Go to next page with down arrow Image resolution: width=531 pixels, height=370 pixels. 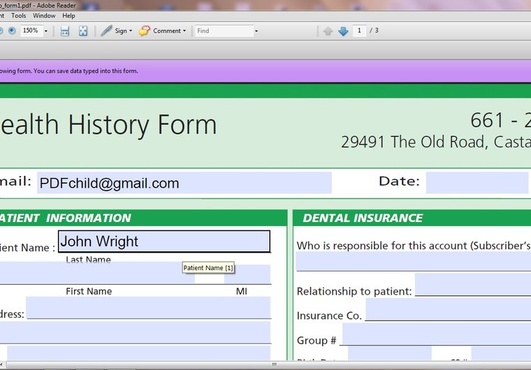343,31
